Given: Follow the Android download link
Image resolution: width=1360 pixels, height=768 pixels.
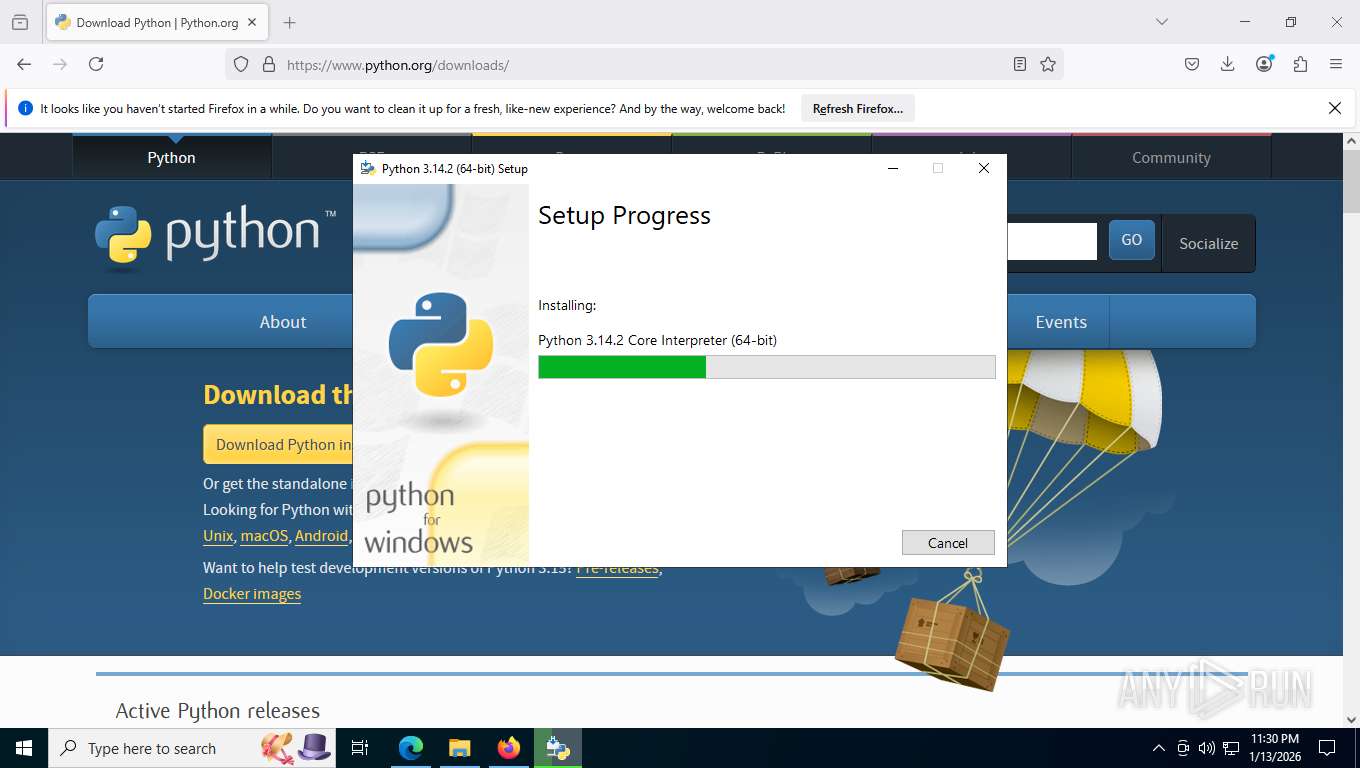Looking at the screenshot, I should point(321,536).
